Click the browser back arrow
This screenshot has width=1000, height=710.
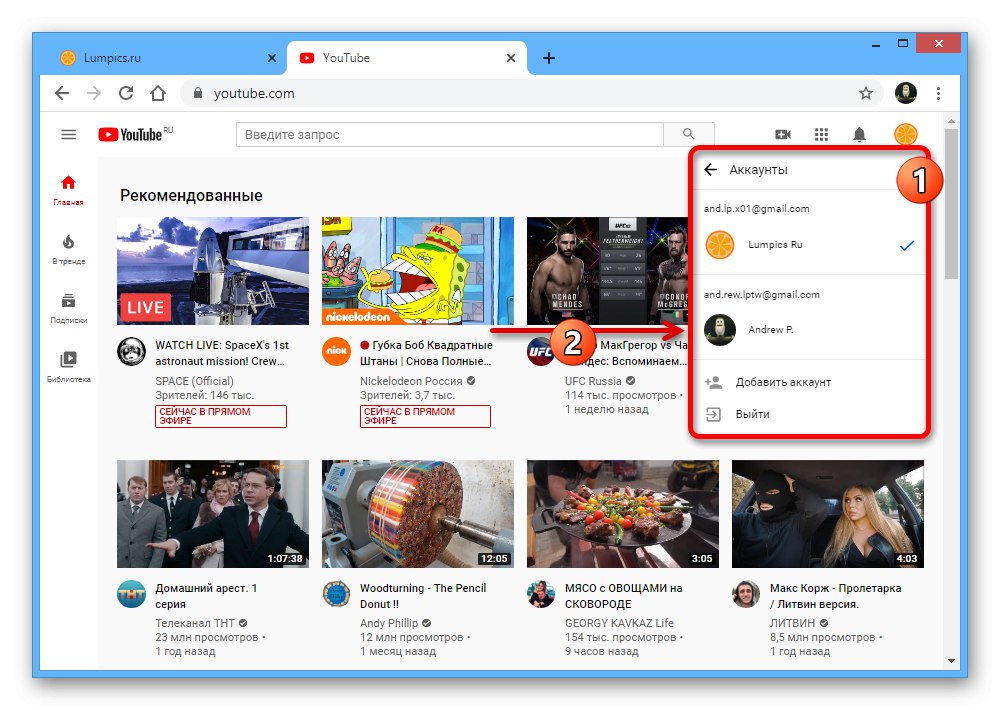[x=62, y=93]
